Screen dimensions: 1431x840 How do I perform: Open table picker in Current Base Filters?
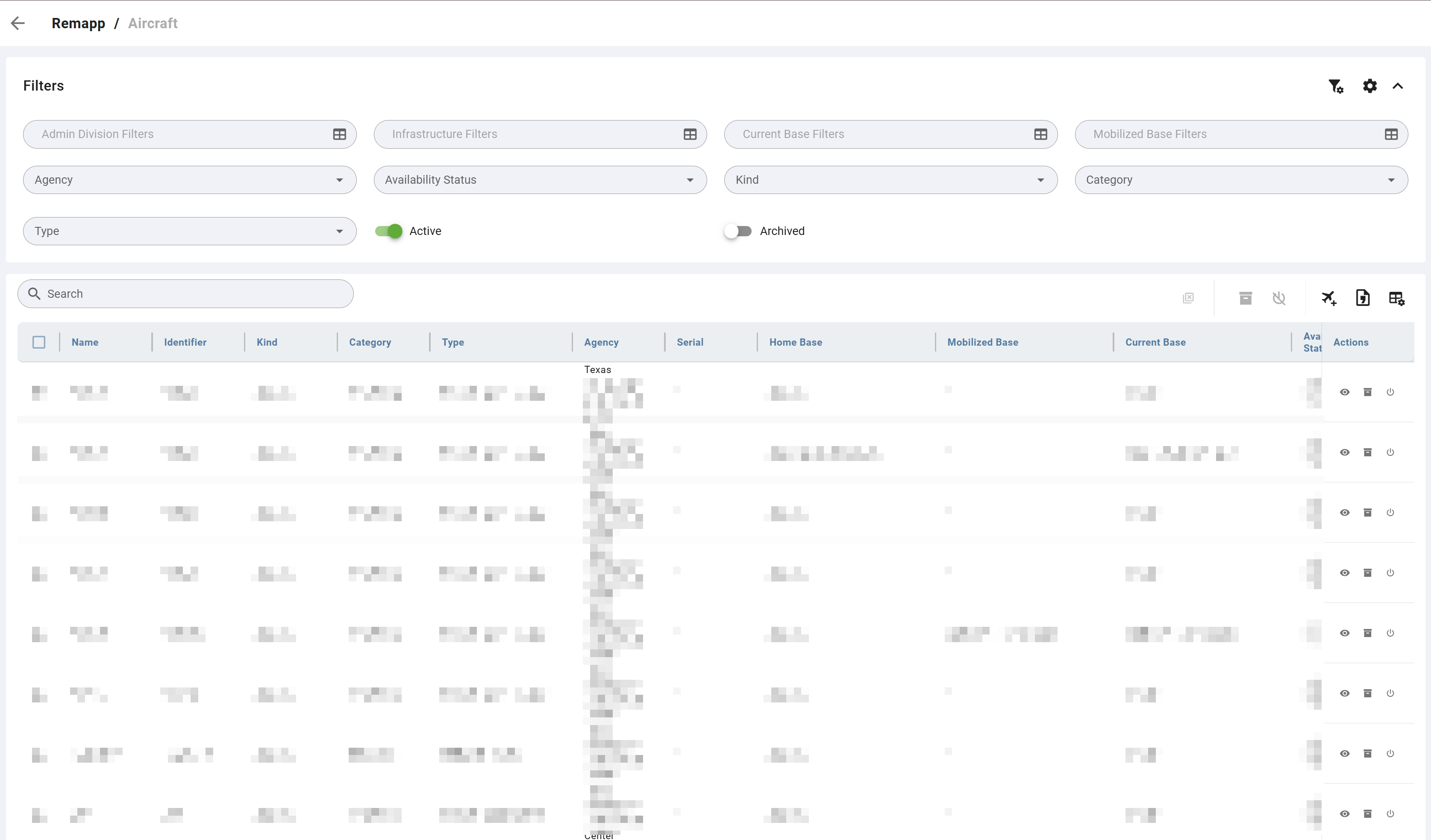click(1040, 134)
